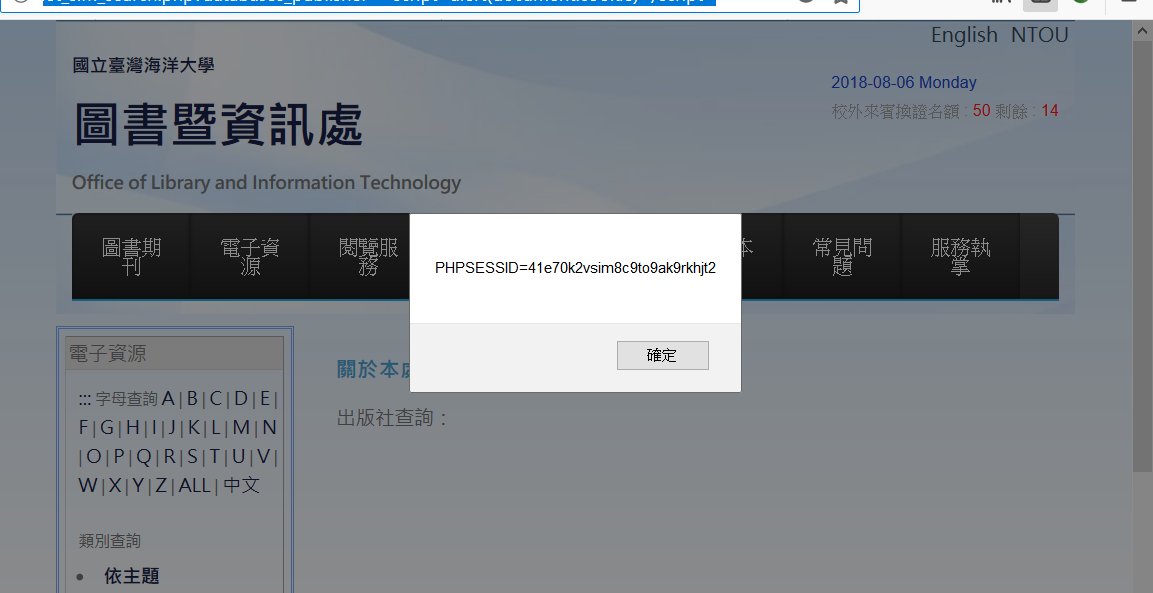The width and height of the screenshot is (1153, 593).
Task: Browse databases by letter K
Action: point(193,427)
